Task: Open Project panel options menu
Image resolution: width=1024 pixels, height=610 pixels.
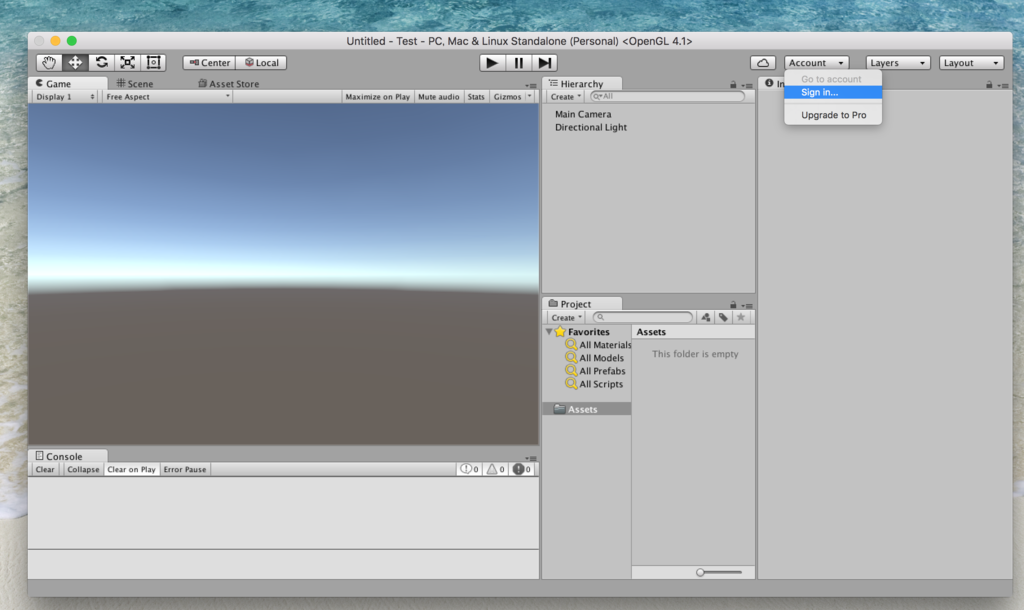Action: pyautogui.click(x=747, y=306)
